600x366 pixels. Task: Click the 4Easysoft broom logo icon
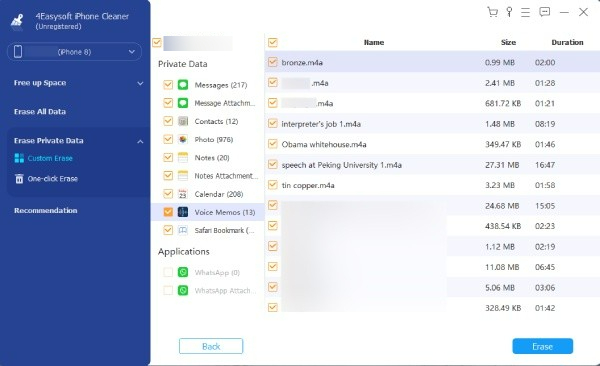17,21
